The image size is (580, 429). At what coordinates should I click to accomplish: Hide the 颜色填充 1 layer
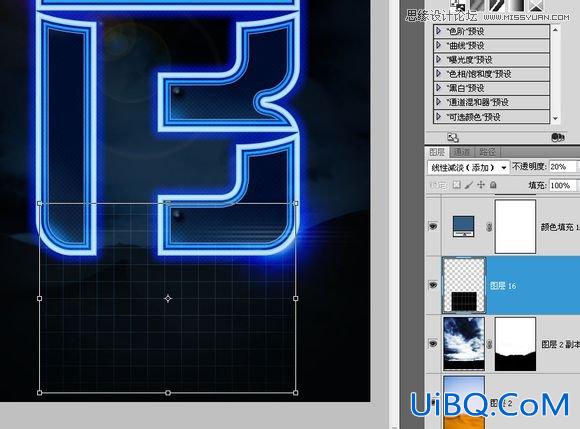coord(433,226)
